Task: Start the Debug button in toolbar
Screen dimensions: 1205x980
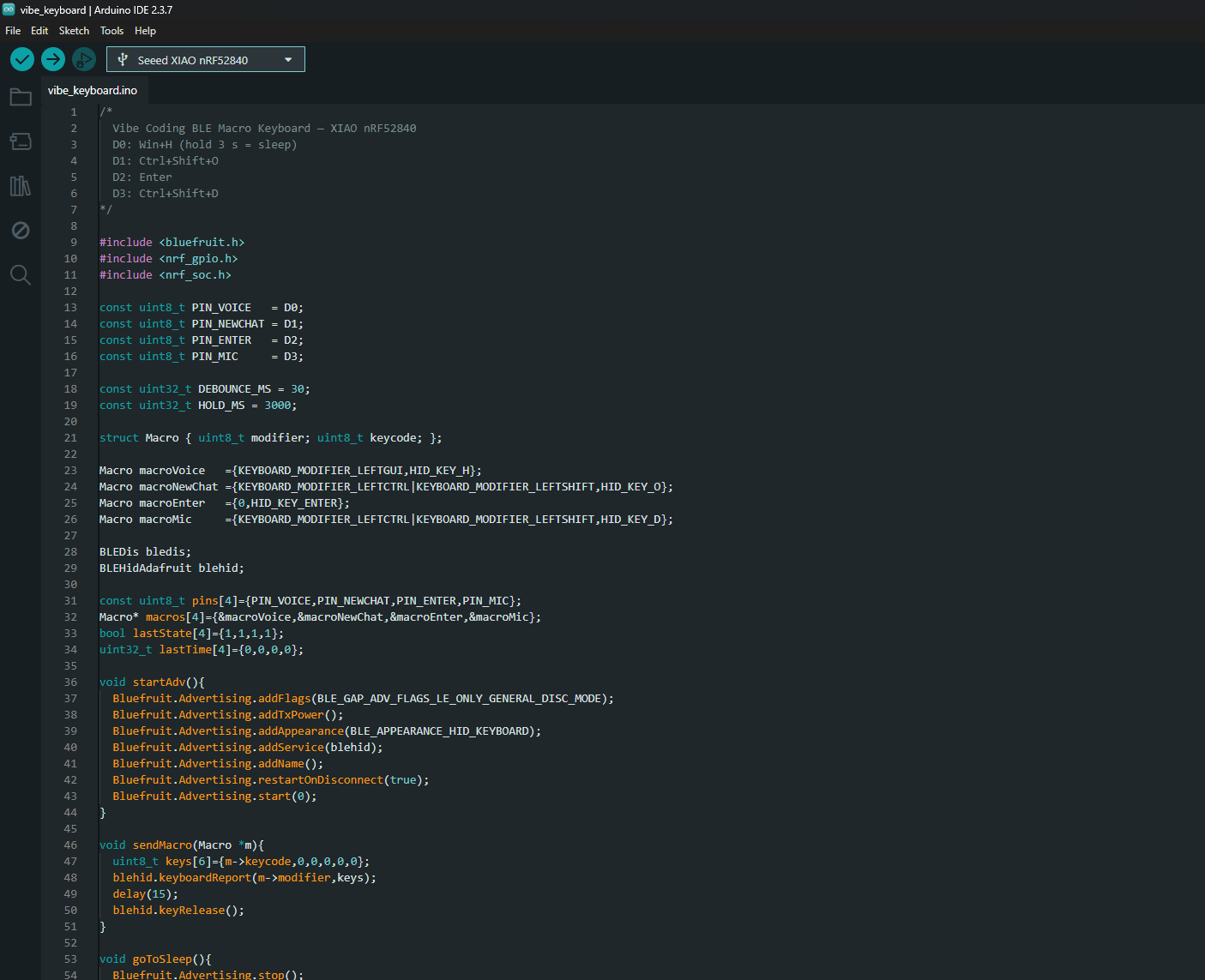Action: (x=84, y=59)
